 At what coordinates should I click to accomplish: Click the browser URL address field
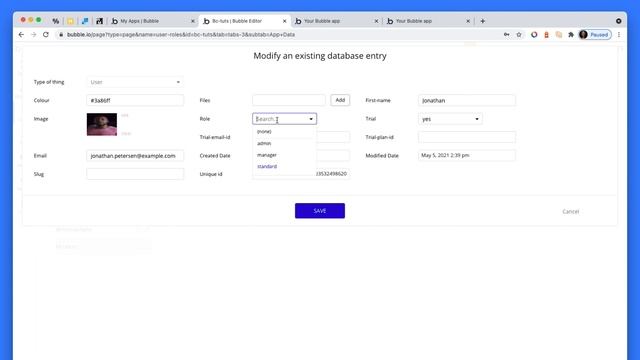tap(278, 35)
